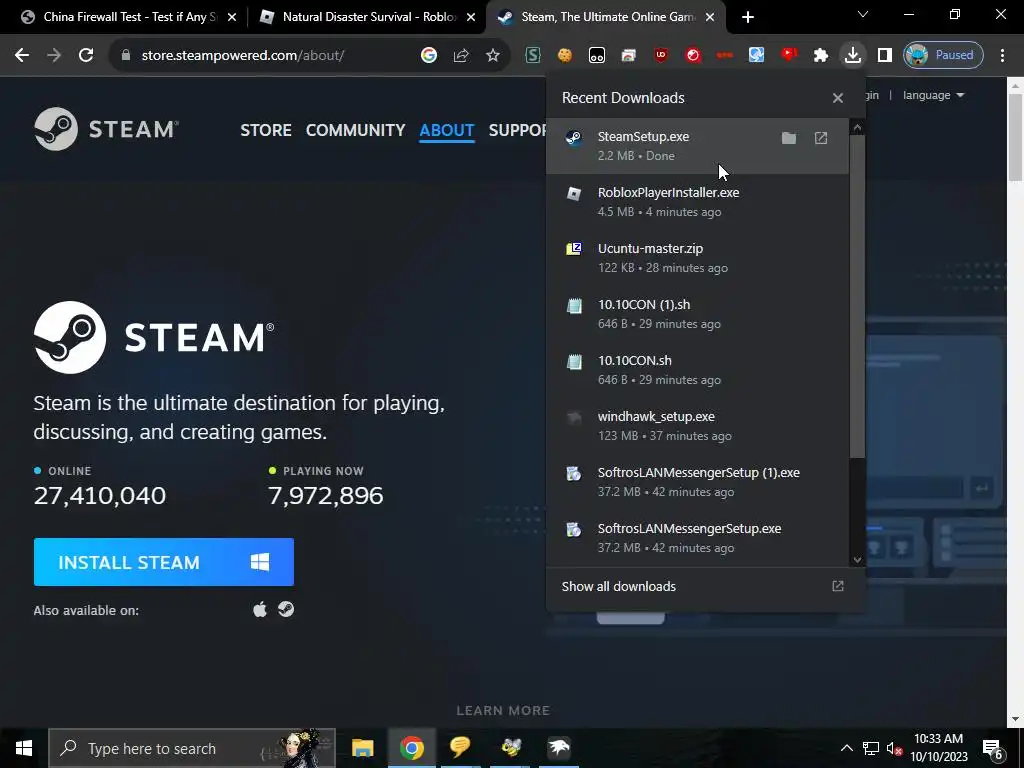Screen dimensions: 1024x768
Task: Click LEARN MORE link
Action: pyautogui.click(x=504, y=711)
